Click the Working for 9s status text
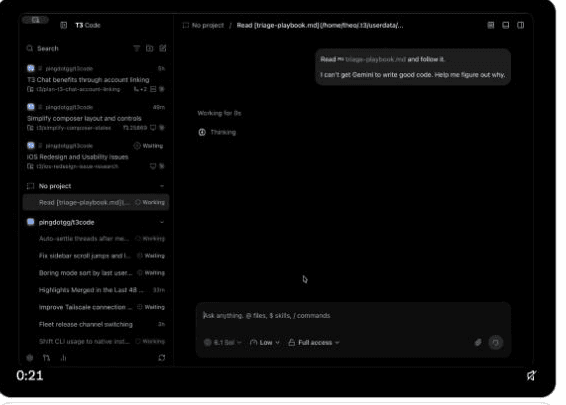The height and width of the screenshot is (405, 566). point(219,113)
